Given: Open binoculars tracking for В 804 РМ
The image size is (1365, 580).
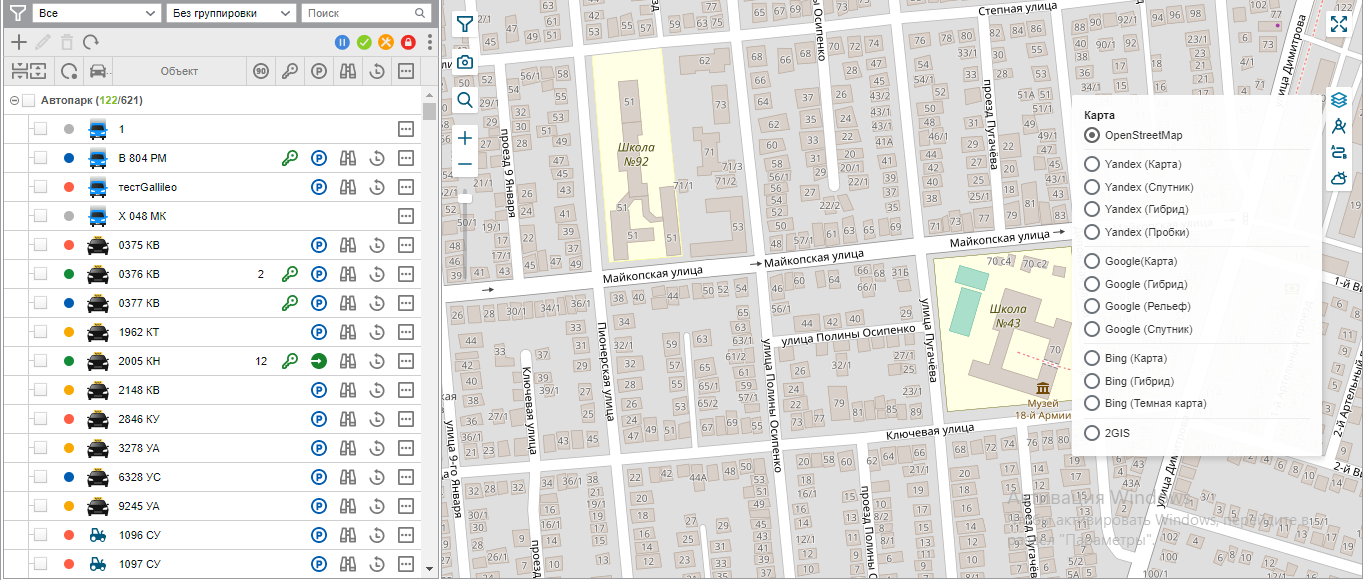Looking at the screenshot, I should coord(348,158).
